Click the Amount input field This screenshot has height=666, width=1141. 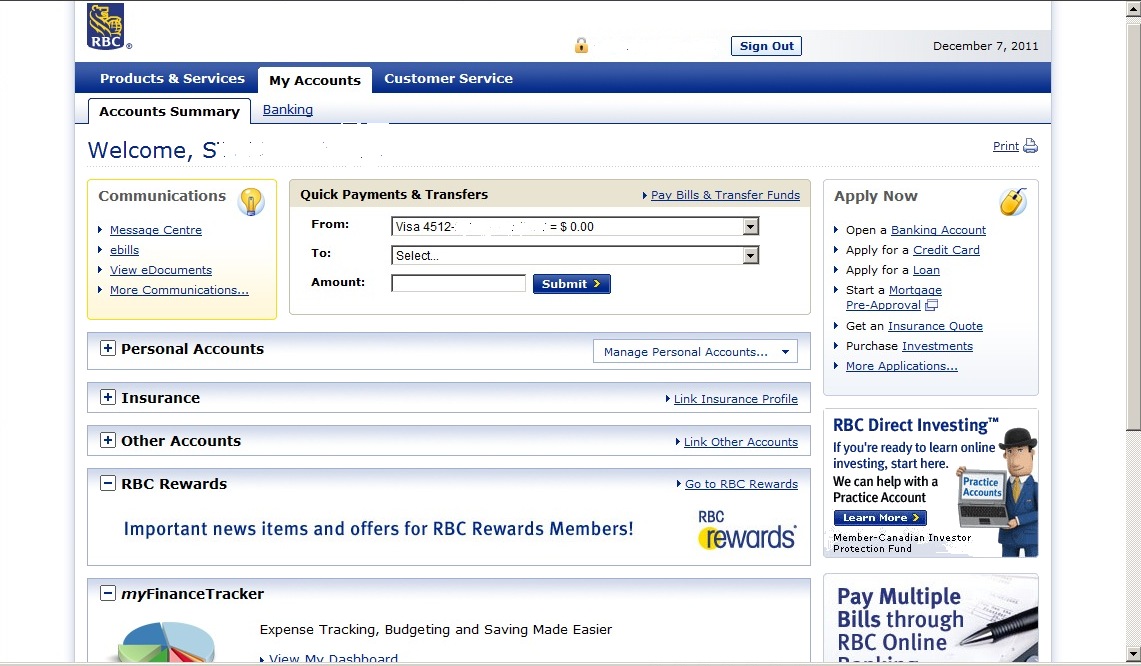tap(458, 284)
